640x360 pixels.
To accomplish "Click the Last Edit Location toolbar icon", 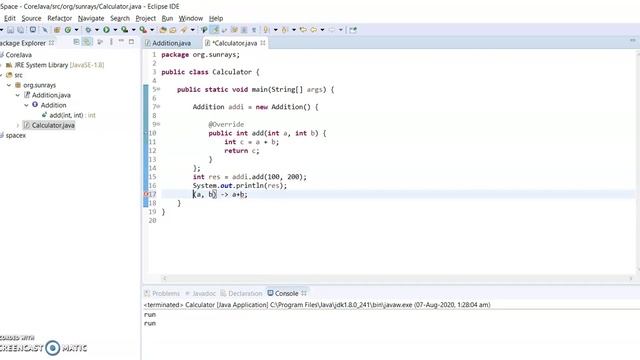I will pos(303,30).
